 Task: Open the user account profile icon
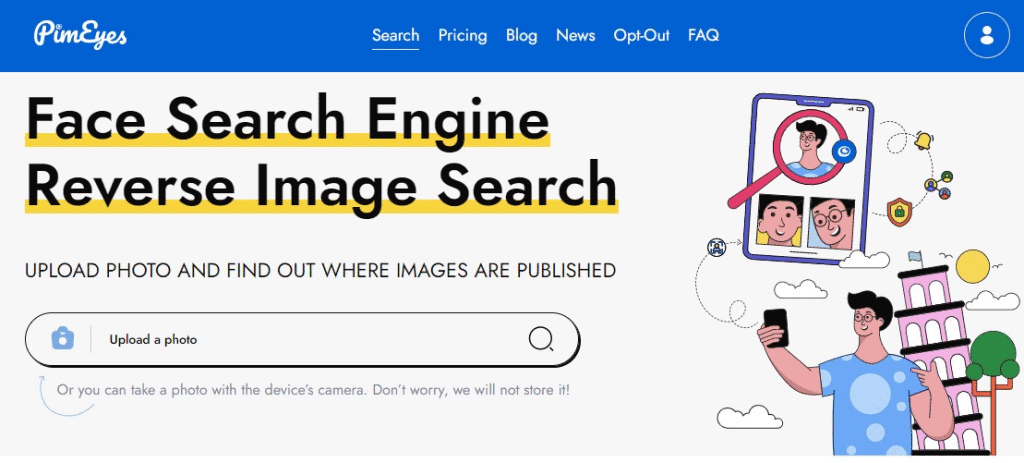[x=987, y=35]
